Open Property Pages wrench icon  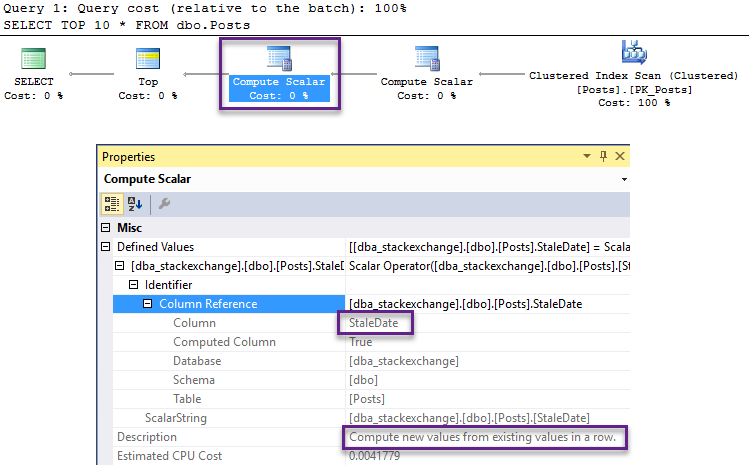click(x=164, y=204)
